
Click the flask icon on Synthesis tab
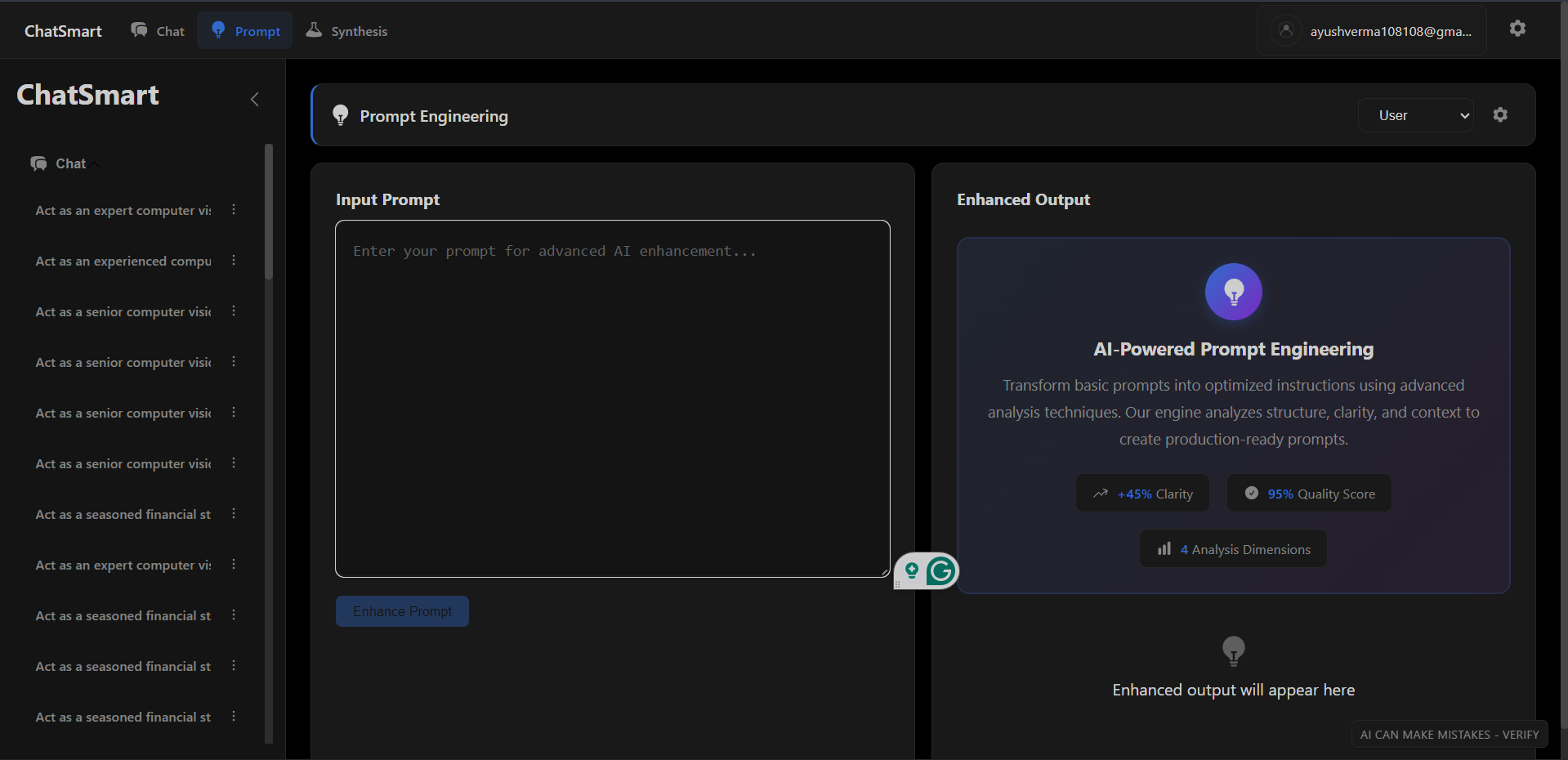[x=315, y=29]
